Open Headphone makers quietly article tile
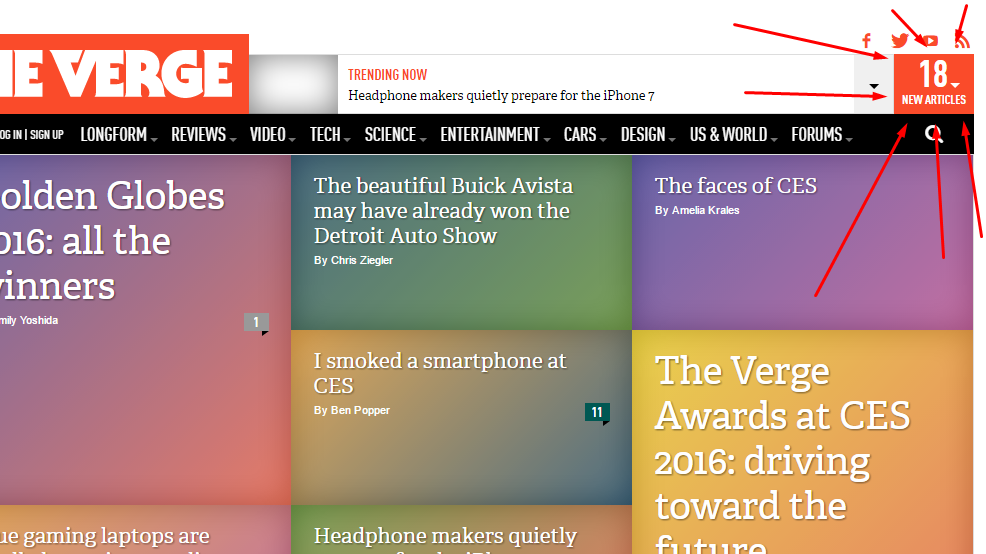 coord(461,529)
